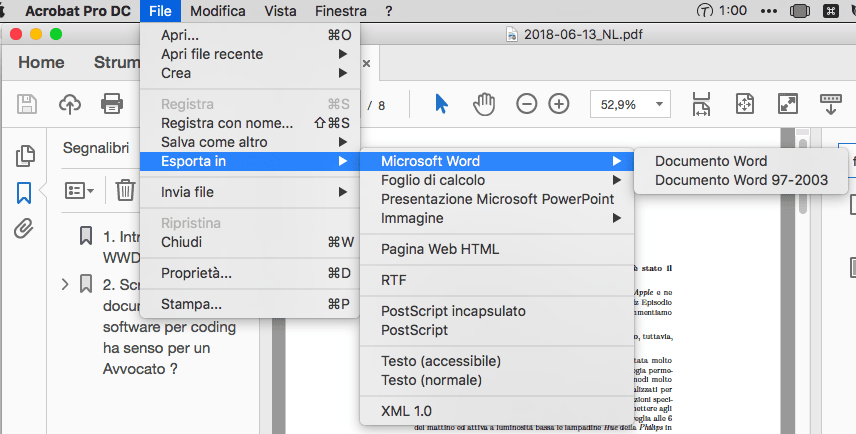
Task: Open the zoom percentage dropdown 52,9%
Action: click(630, 104)
